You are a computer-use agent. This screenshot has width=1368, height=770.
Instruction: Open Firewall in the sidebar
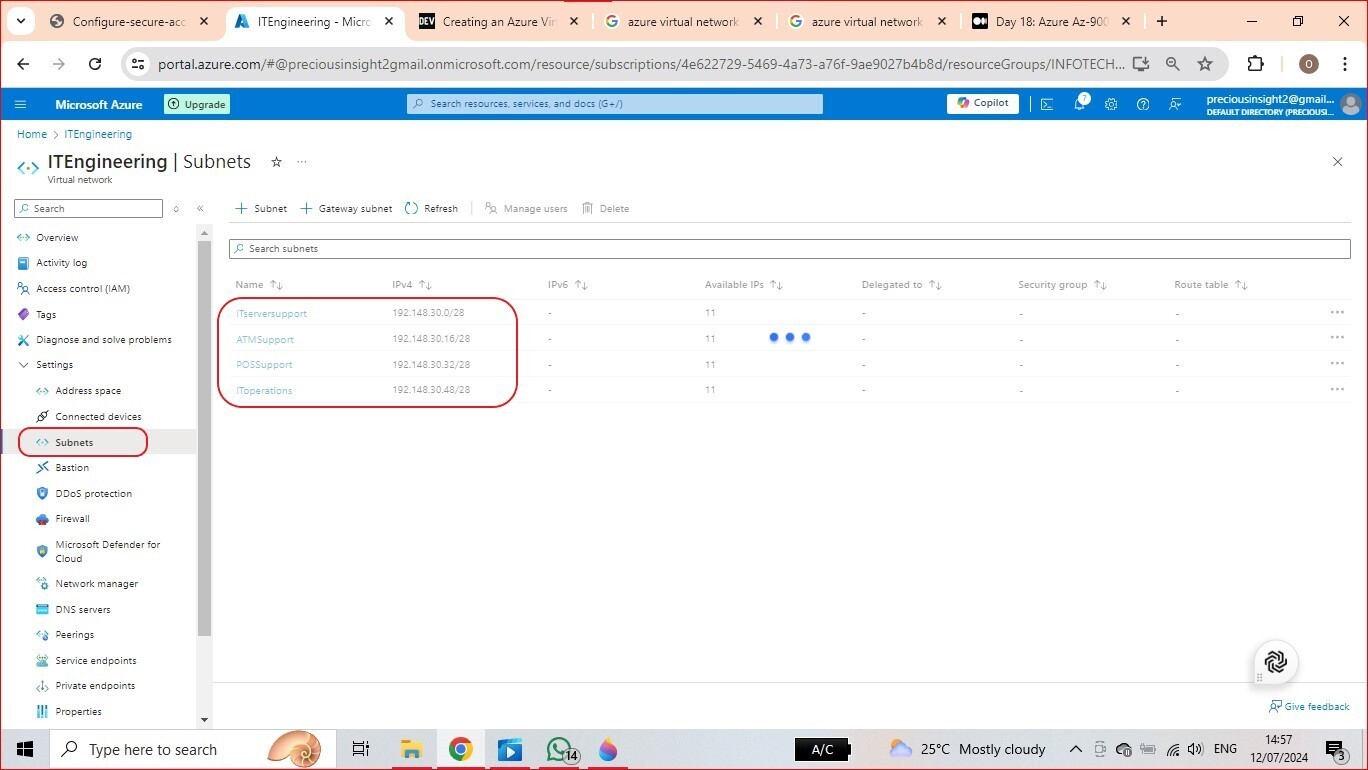tap(72, 519)
